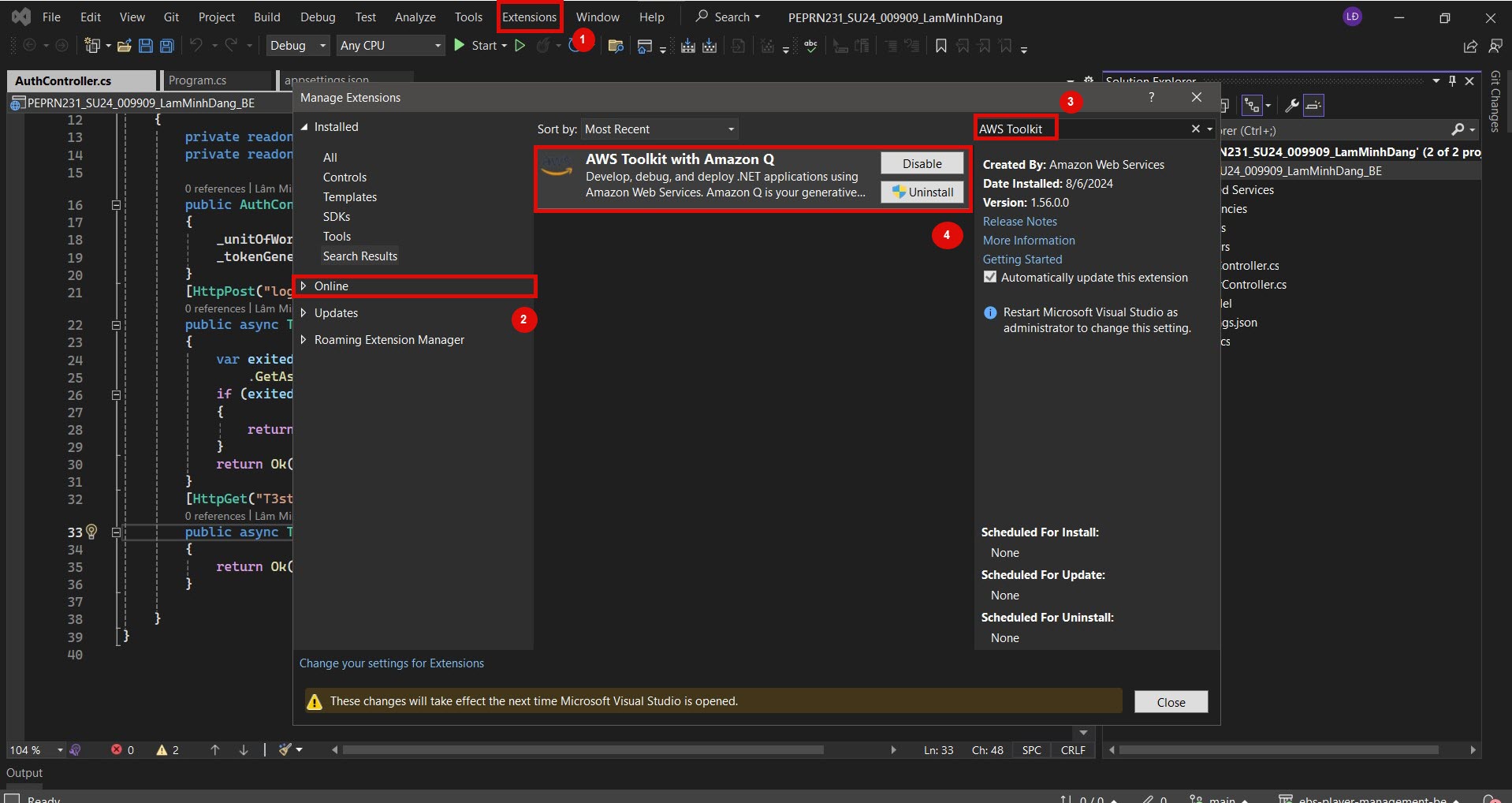Screen dimensions: 1512x803
Task: Click the Uninstall button for AWS Toolkit
Action: [x=922, y=192]
